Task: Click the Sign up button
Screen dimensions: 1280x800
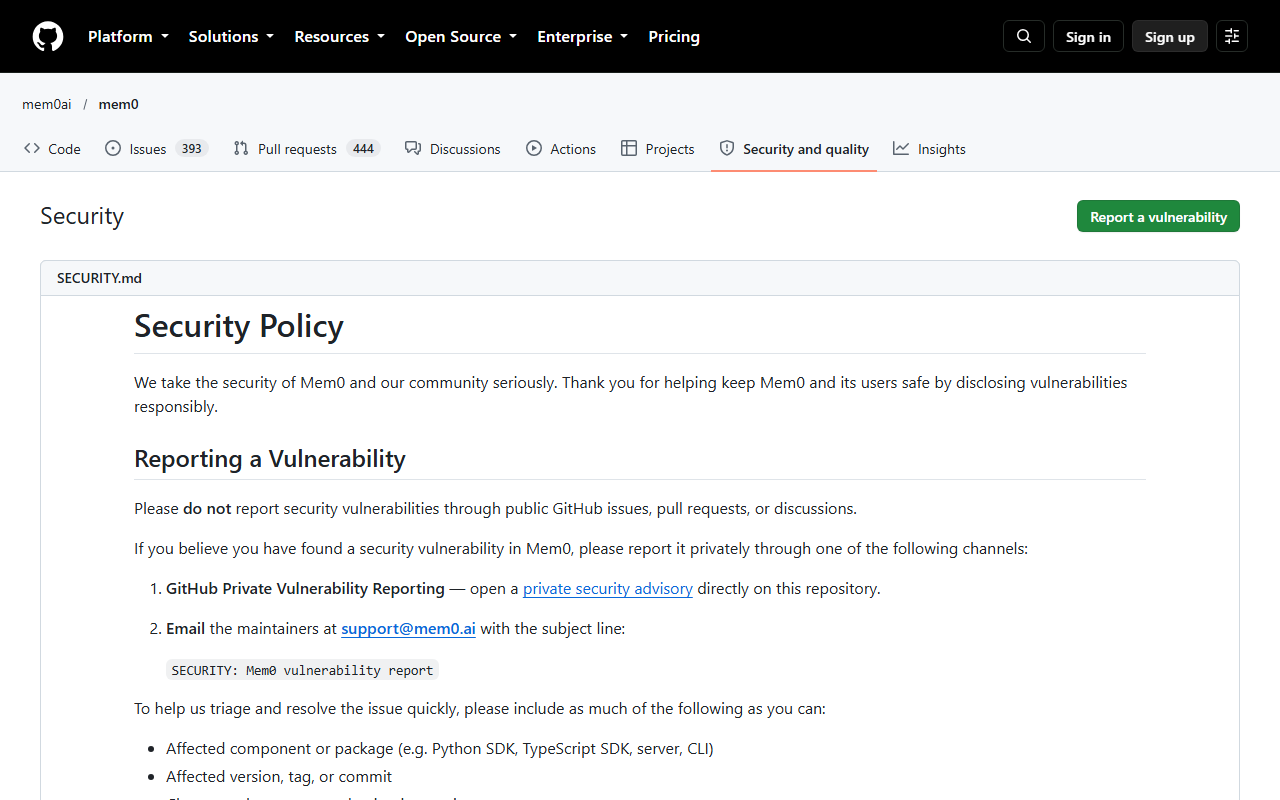Action: pos(1170,36)
